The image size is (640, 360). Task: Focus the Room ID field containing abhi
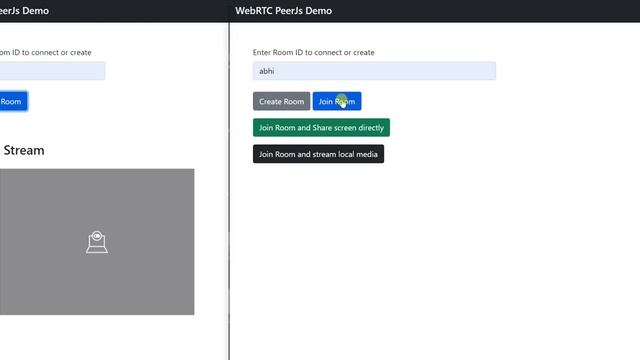click(x=374, y=71)
